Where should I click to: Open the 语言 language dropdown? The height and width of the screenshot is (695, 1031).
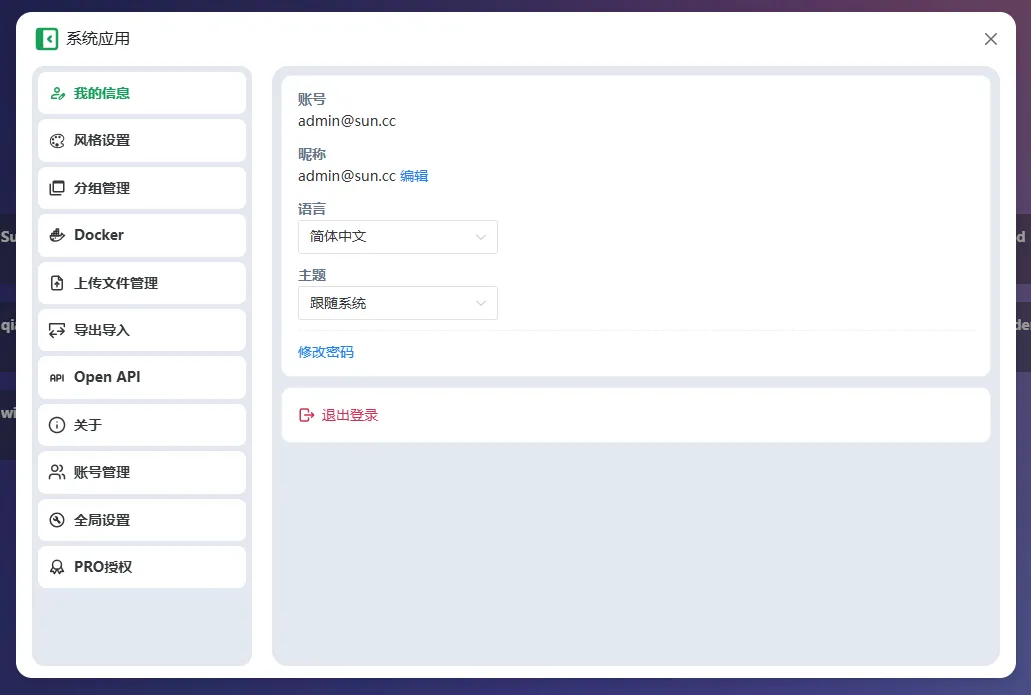click(x=397, y=237)
